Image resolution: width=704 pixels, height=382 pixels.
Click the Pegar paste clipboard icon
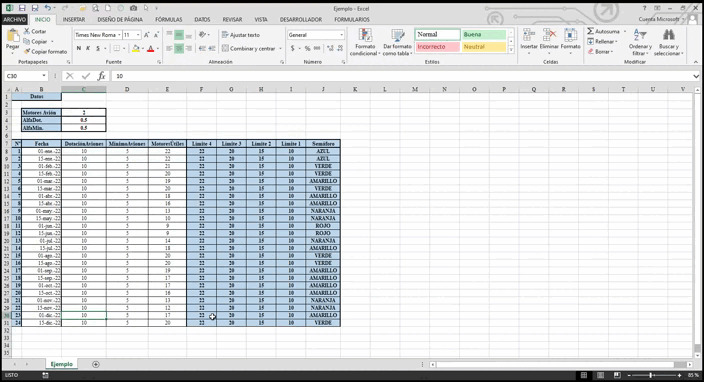pos(13,35)
